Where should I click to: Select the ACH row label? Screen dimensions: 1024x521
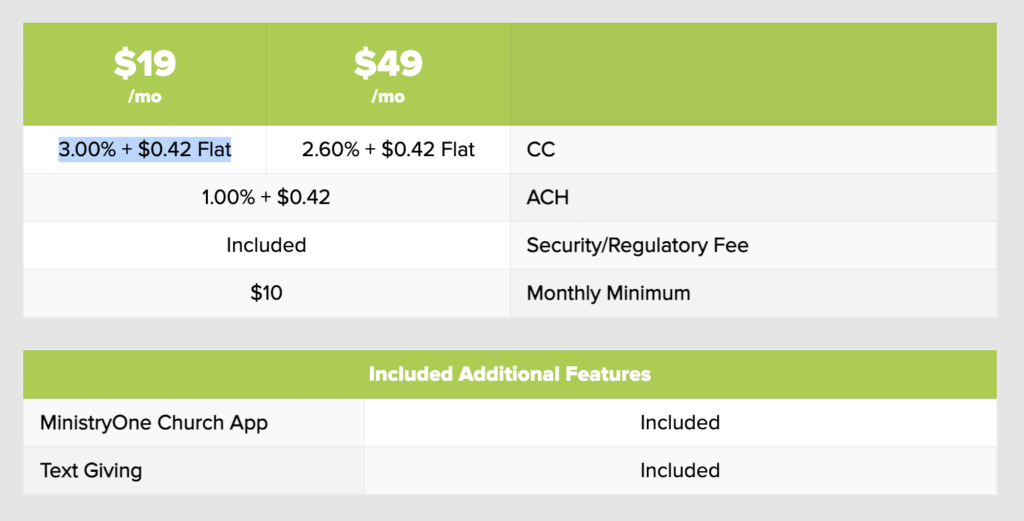[548, 197]
